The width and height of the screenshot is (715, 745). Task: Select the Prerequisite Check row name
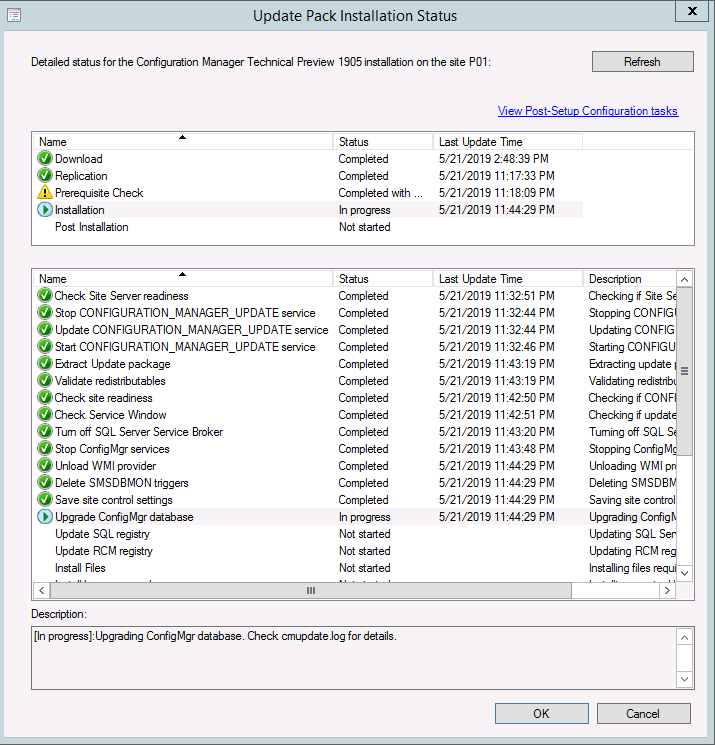click(x=99, y=192)
